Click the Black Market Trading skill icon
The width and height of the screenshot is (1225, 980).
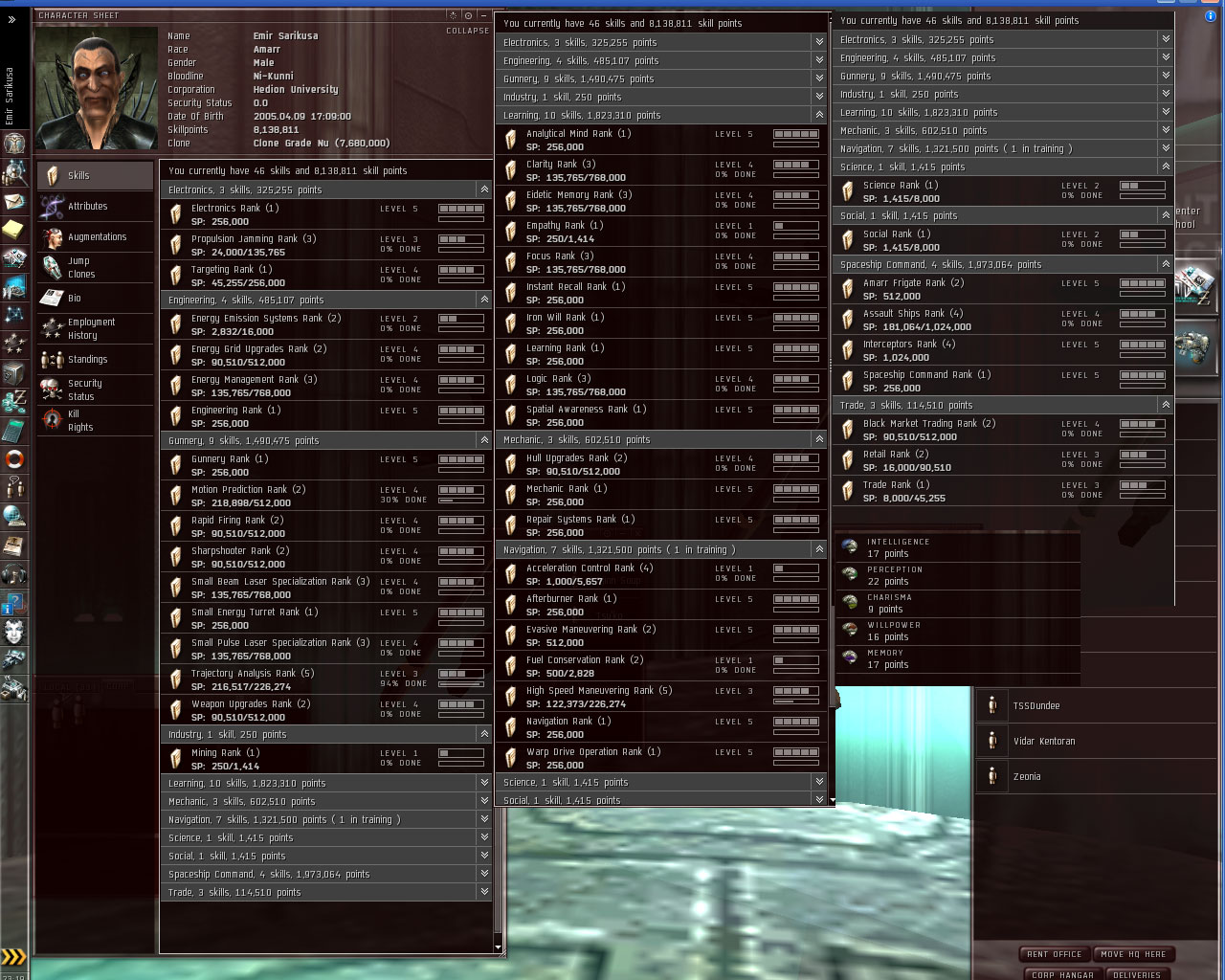coord(847,430)
